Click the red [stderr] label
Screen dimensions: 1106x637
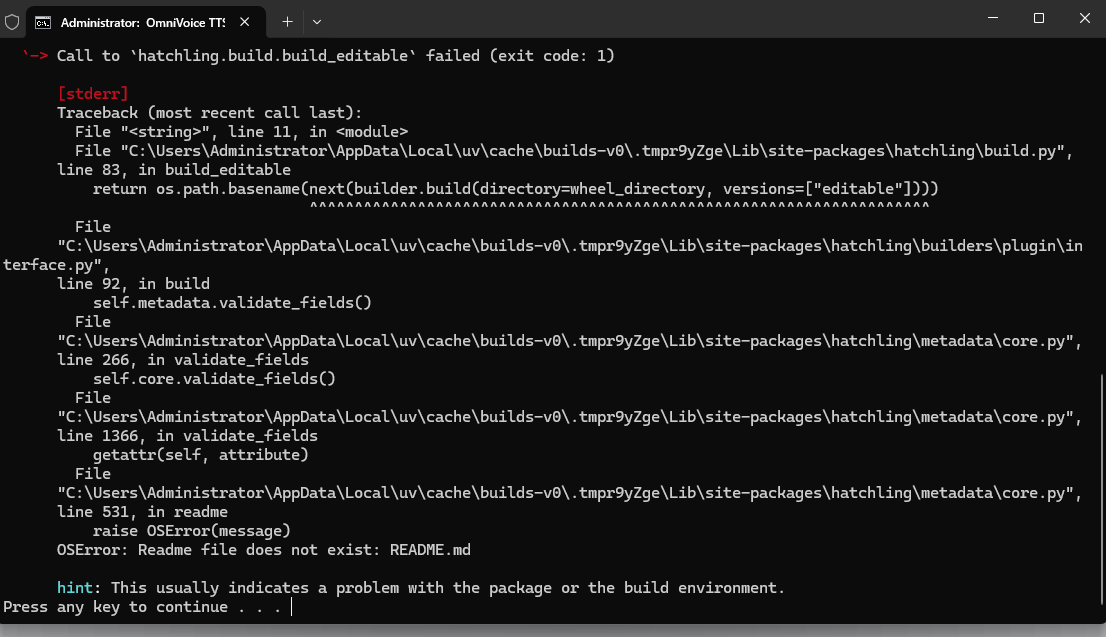93,94
